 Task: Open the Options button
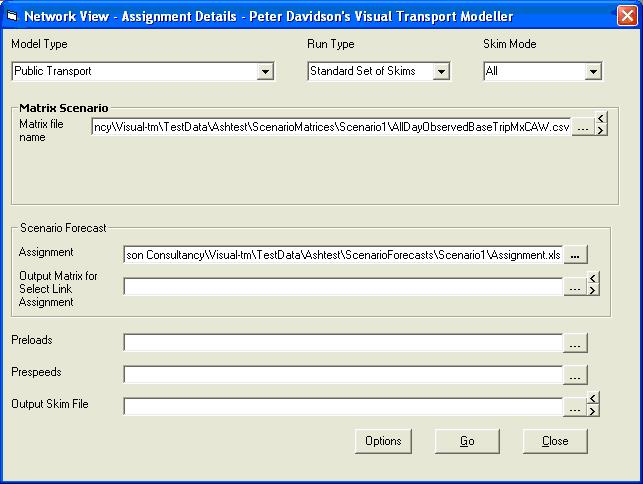[382, 441]
